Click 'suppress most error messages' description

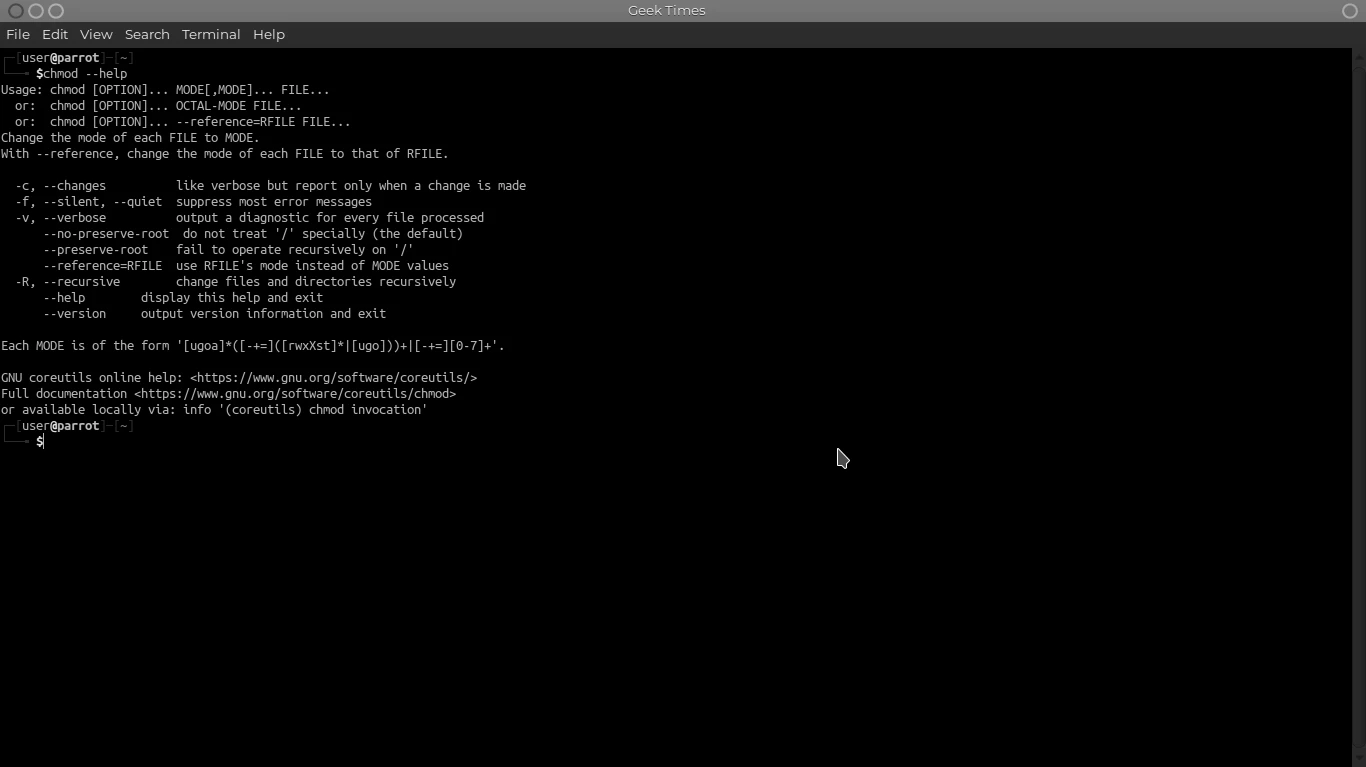pos(274,202)
